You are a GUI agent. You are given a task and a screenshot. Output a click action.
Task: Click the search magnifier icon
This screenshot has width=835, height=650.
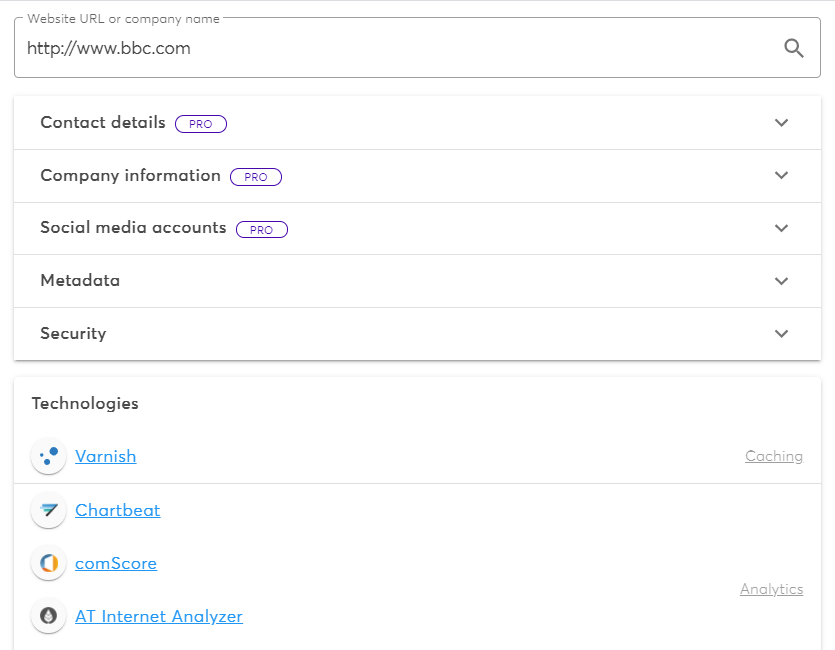(793, 47)
